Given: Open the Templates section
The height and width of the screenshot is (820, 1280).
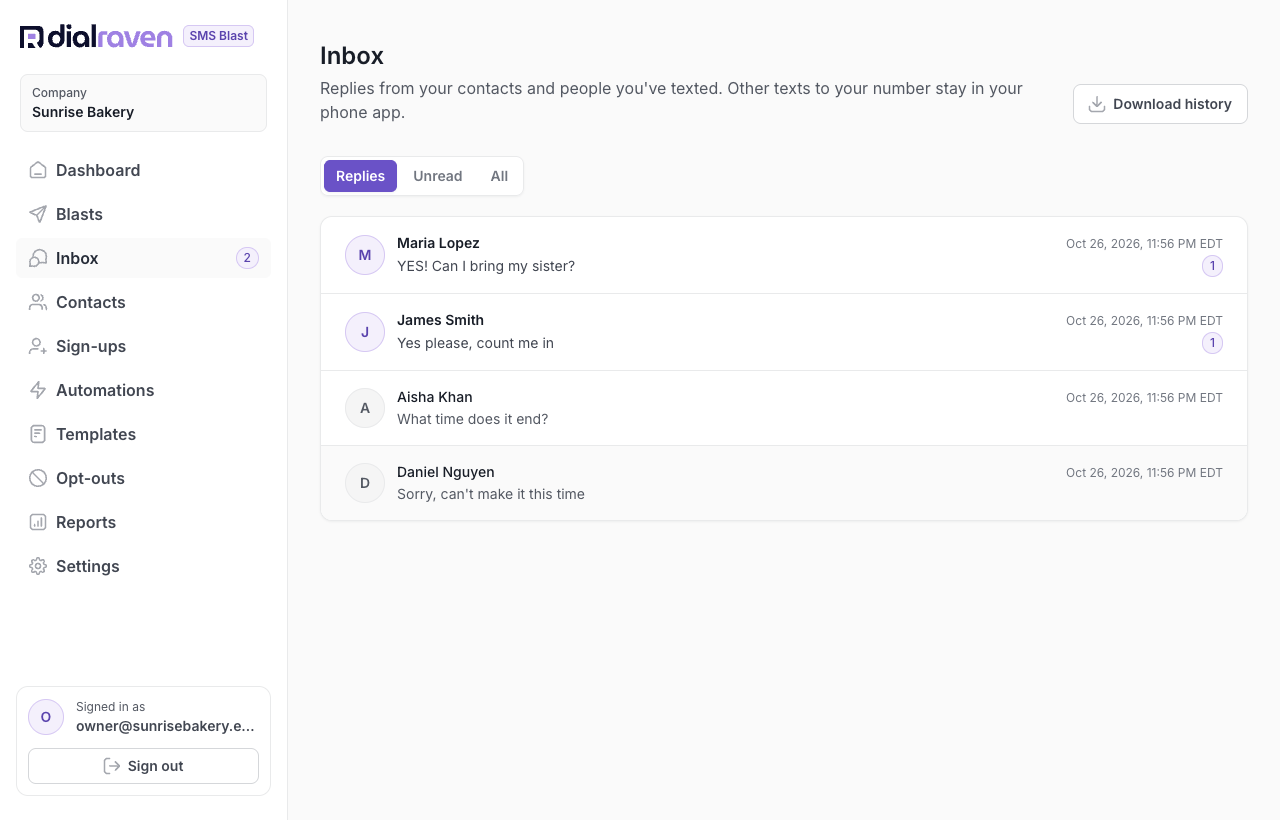Looking at the screenshot, I should [x=143, y=434].
